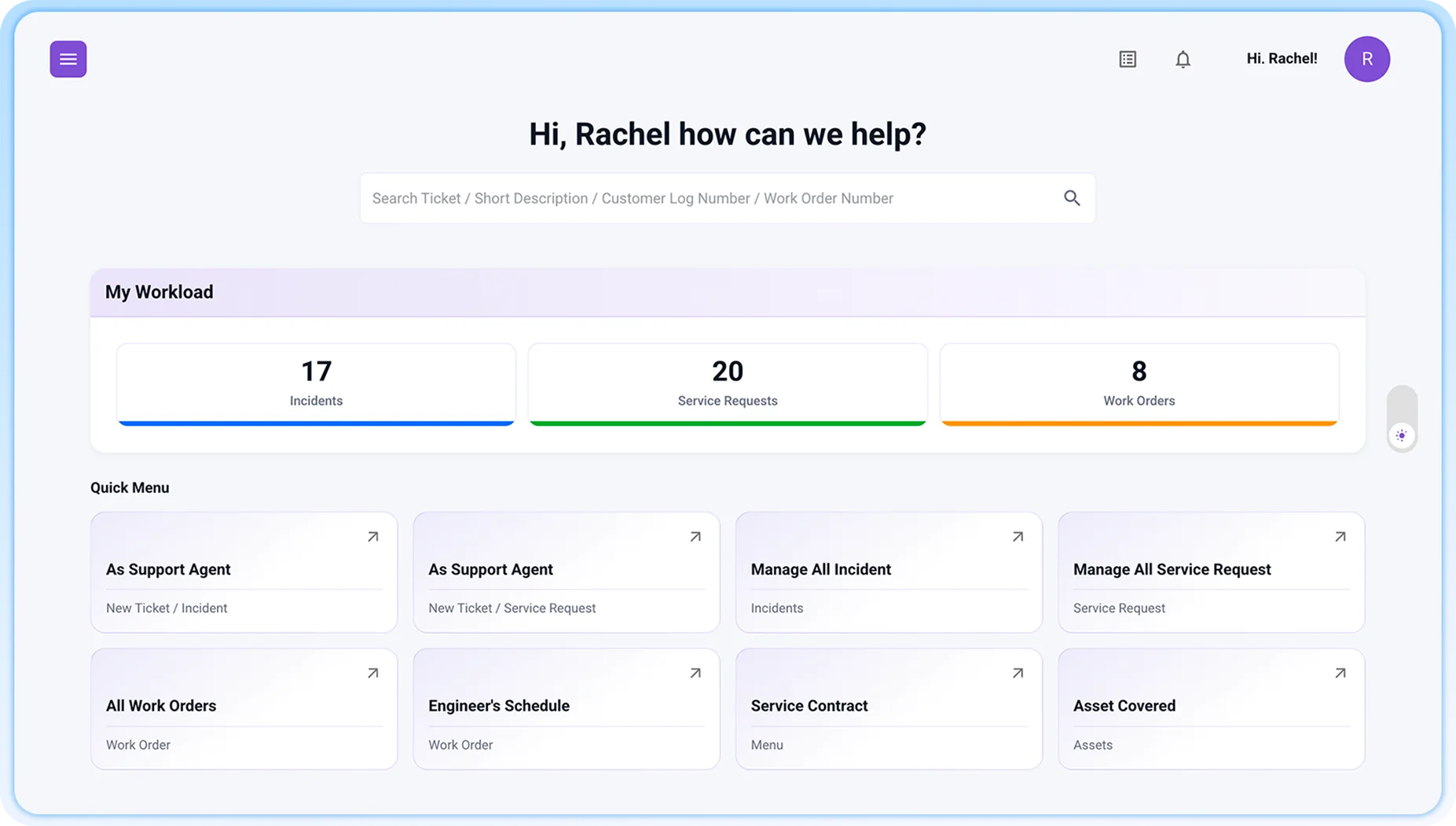Open arrow on Manage All Service Request card
1456x826 pixels.
(1340, 537)
